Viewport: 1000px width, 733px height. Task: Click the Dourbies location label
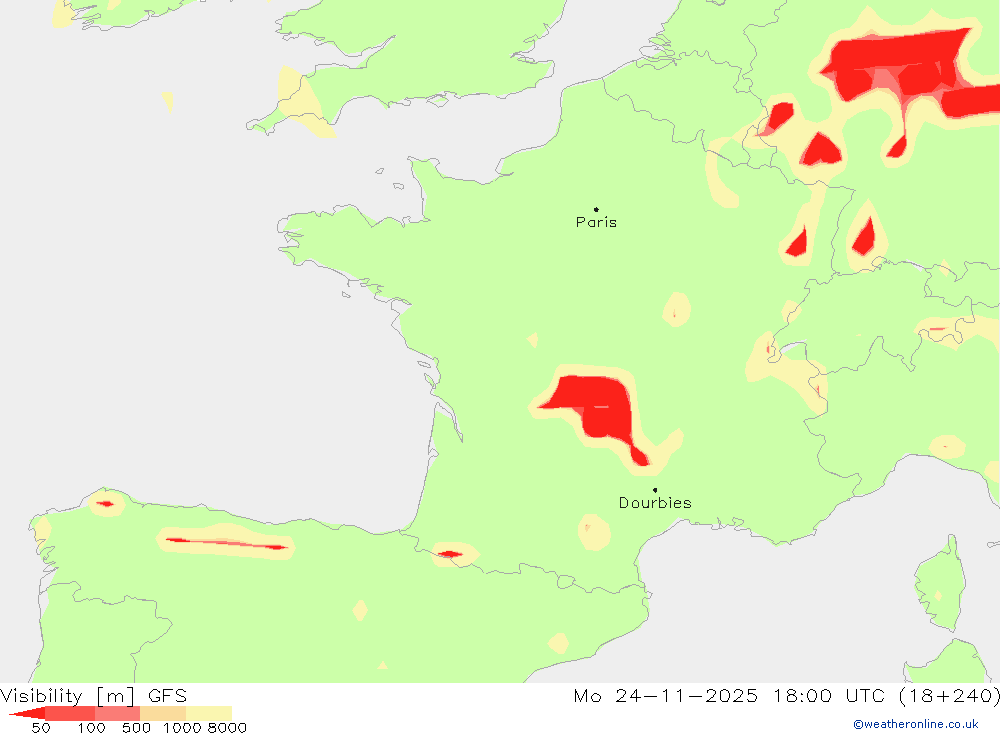[655, 503]
